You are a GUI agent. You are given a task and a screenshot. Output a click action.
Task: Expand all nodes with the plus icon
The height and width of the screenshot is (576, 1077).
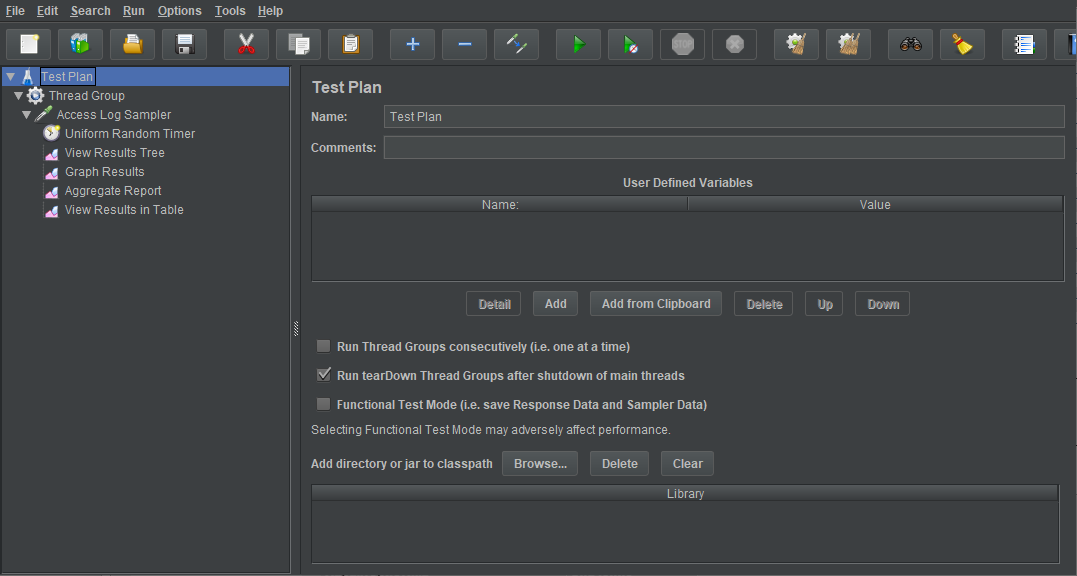pyautogui.click(x=412, y=45)
